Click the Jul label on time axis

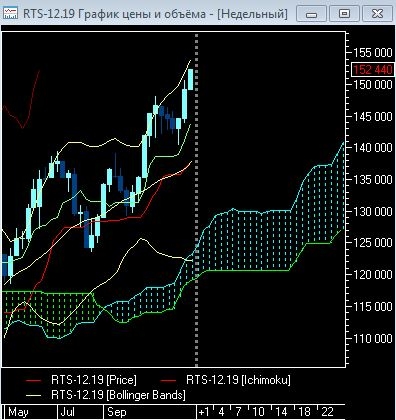(67, 412)
